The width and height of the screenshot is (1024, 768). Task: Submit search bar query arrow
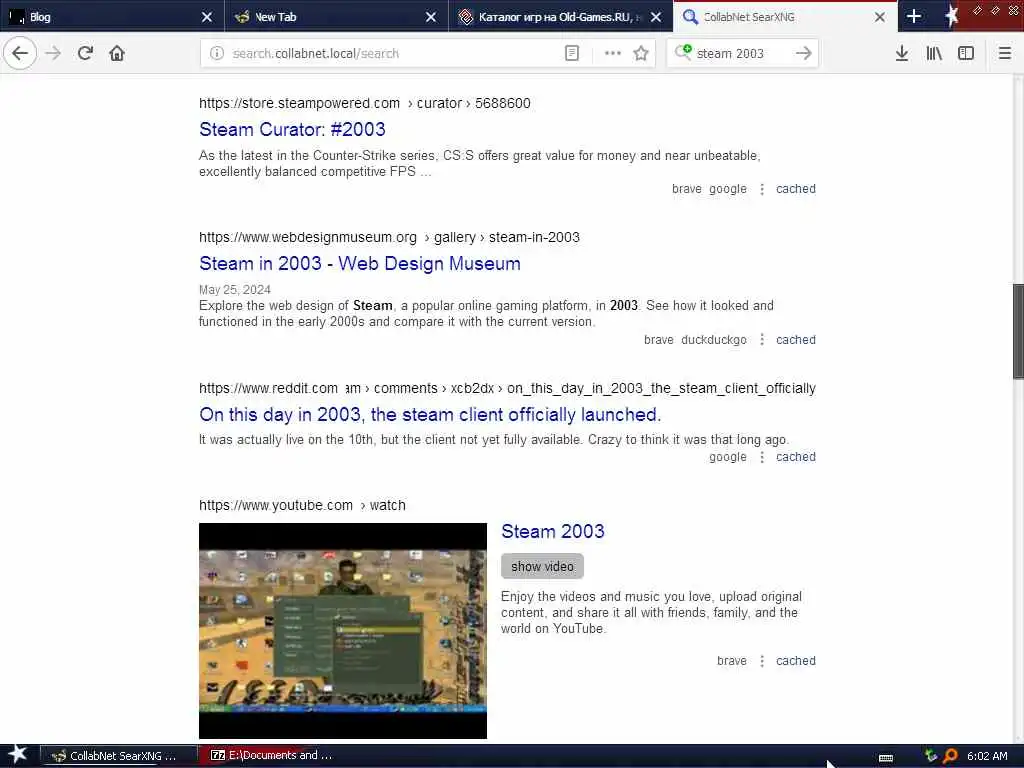coord(804,53)
